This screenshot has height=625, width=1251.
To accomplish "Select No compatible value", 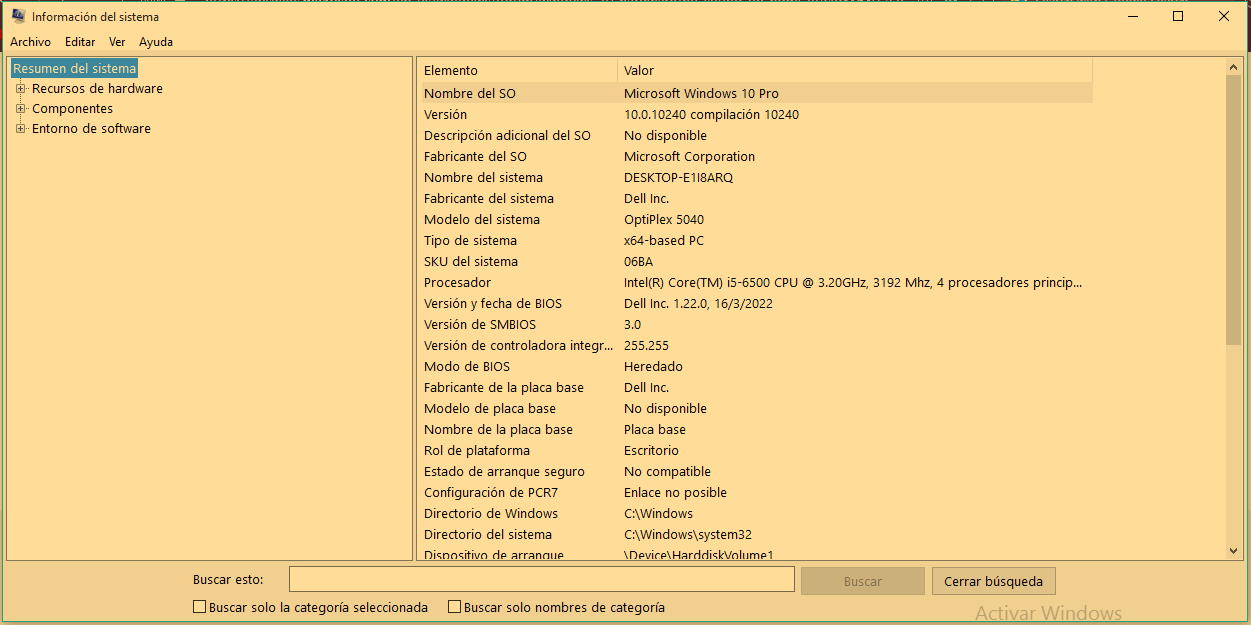I will tap(667, 471).
